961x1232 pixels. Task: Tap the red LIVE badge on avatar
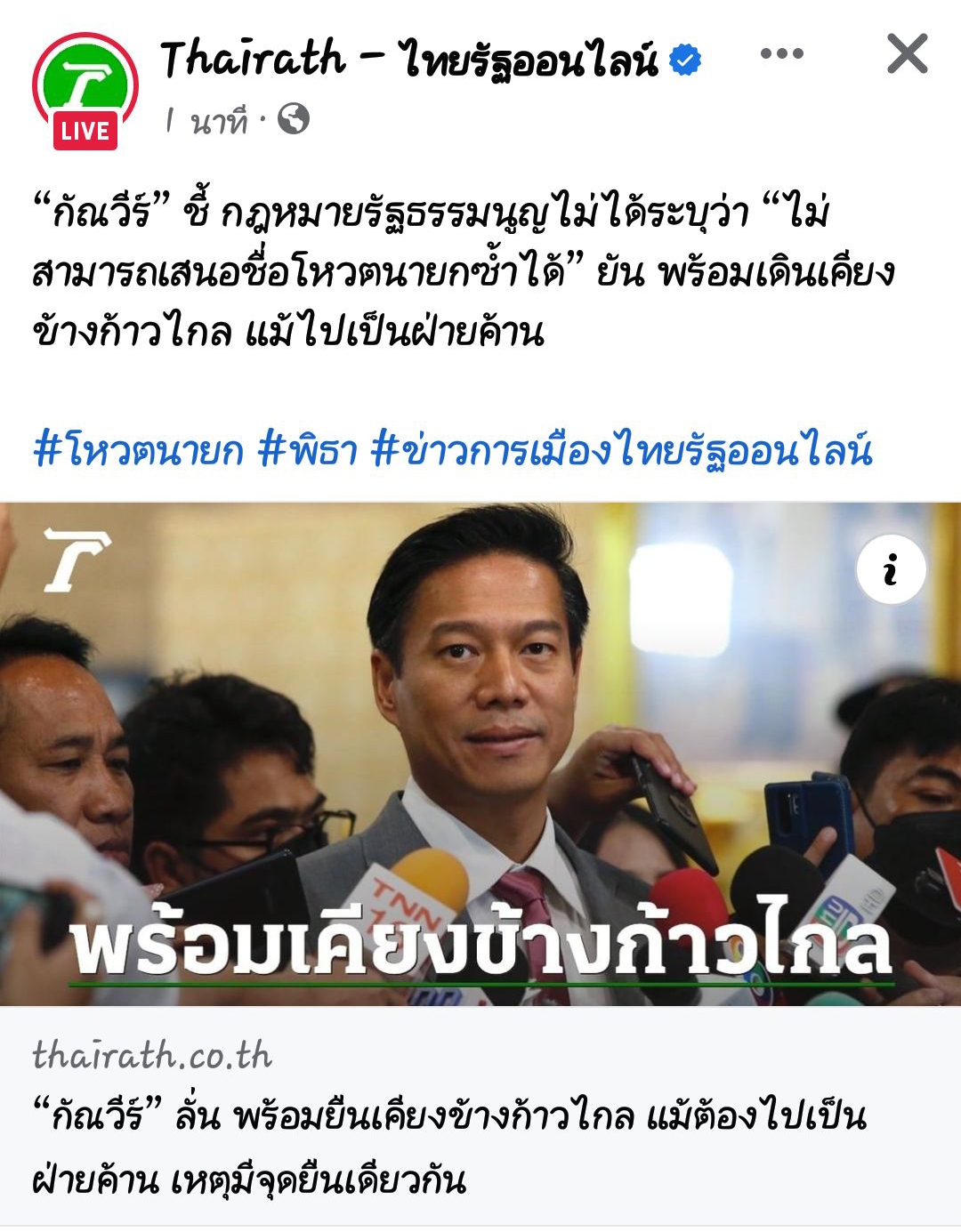pos(85,131)
